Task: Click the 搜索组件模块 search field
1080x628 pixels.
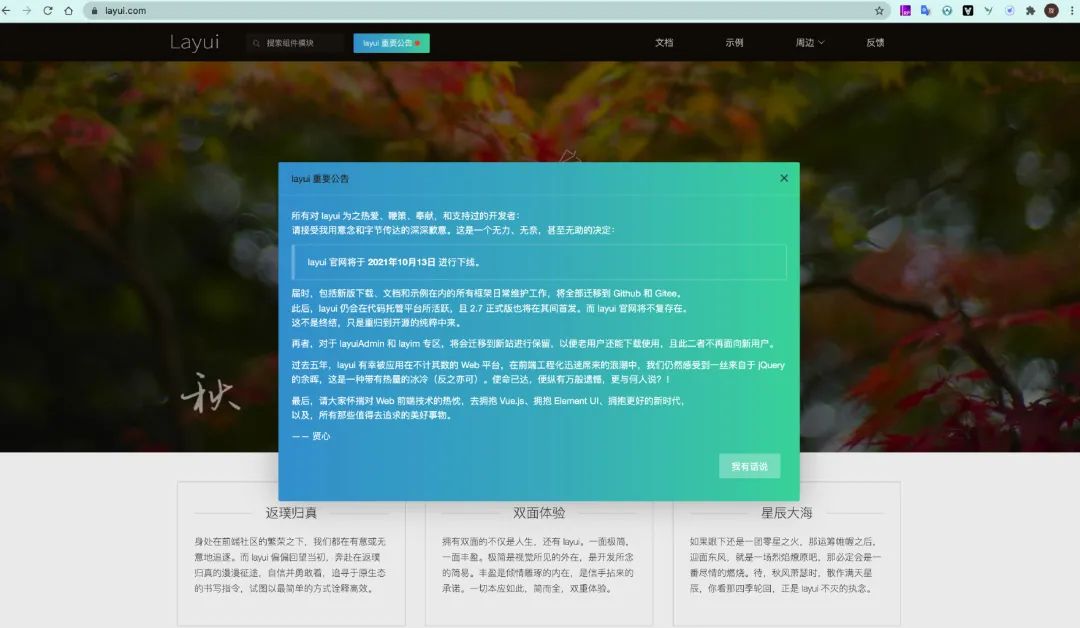Action: (295, 42)
